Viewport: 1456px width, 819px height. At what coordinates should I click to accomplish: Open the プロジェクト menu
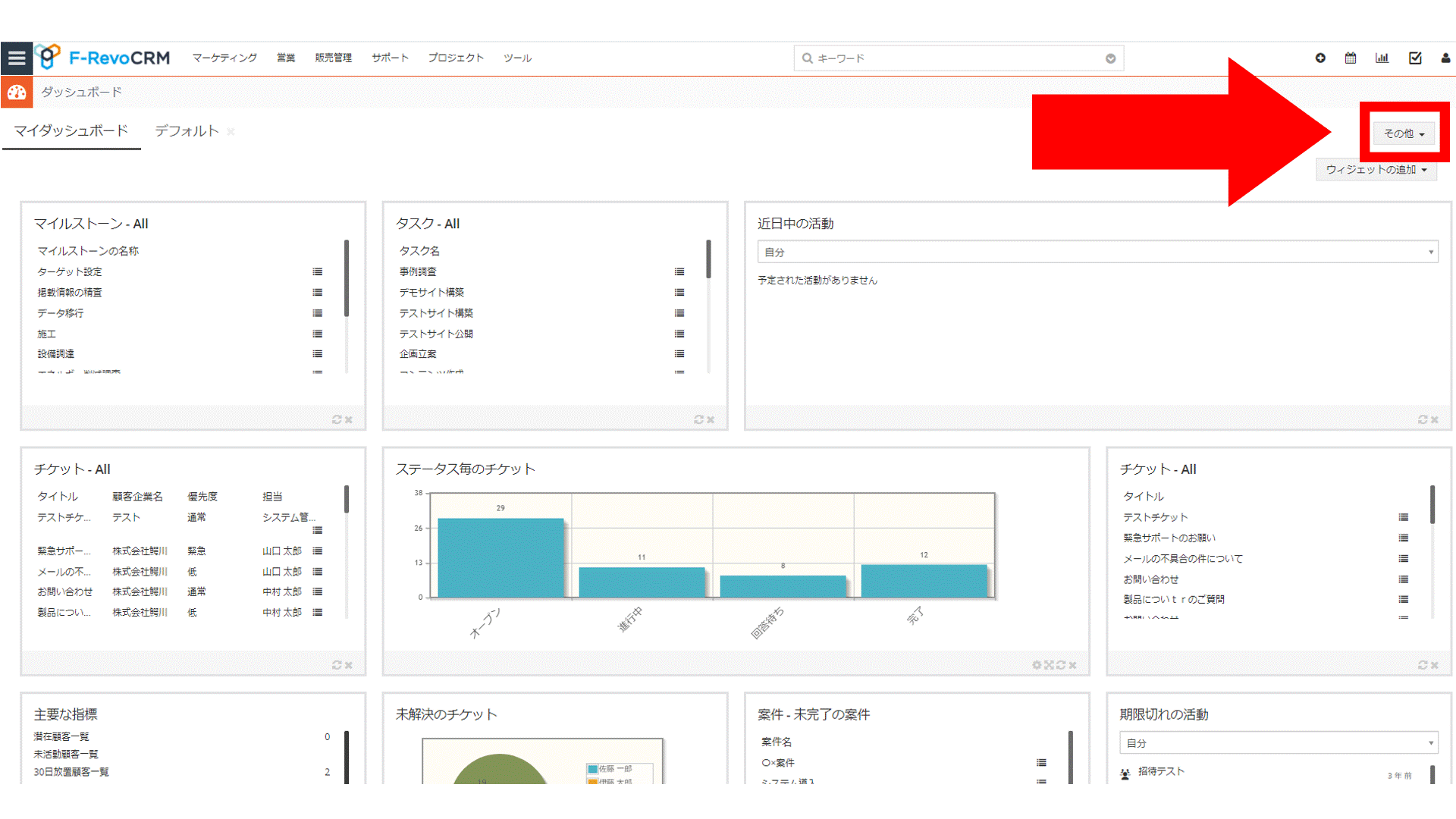click(x=456, y=58)
